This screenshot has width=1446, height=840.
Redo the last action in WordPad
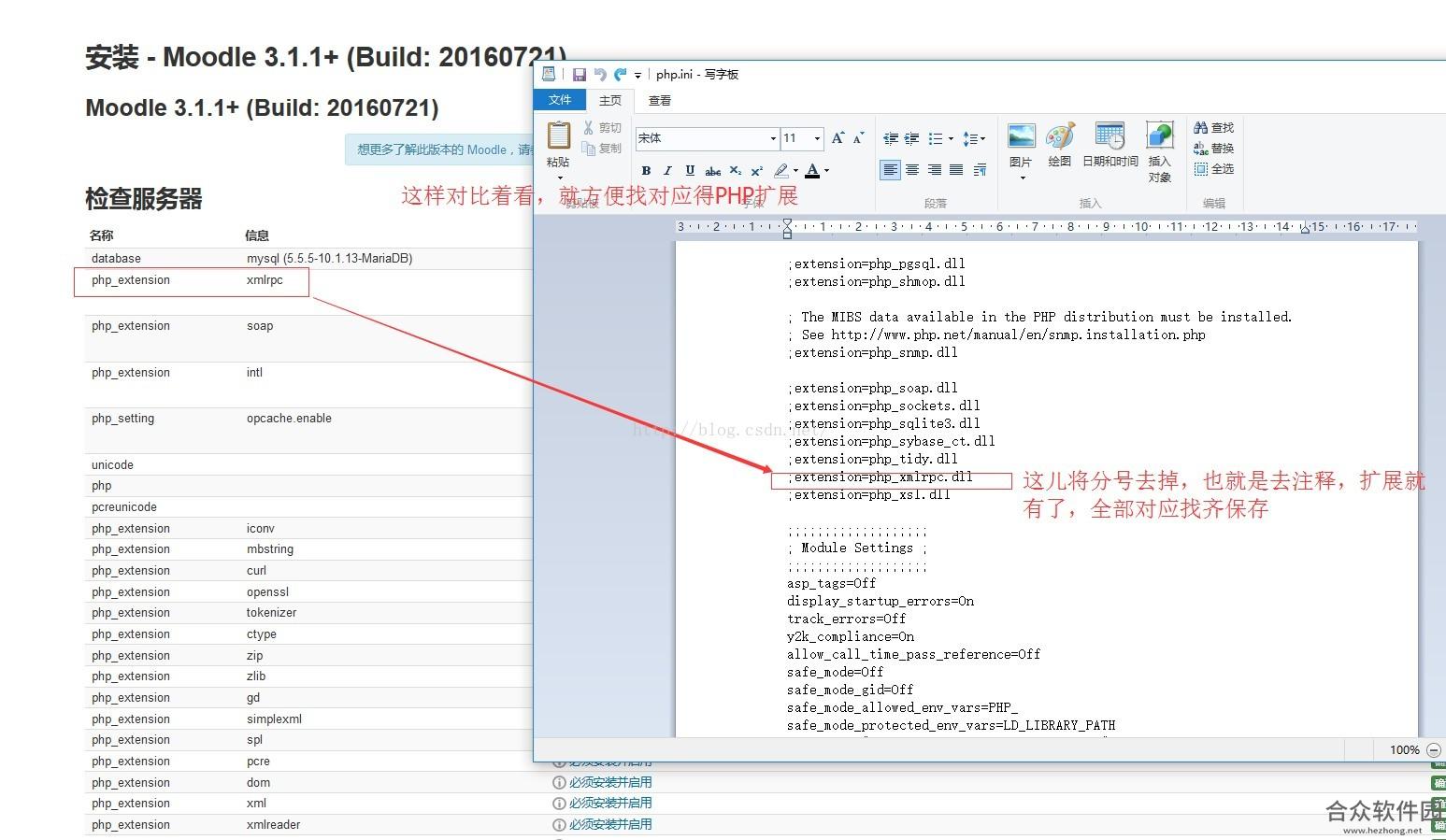coord(620,75)
